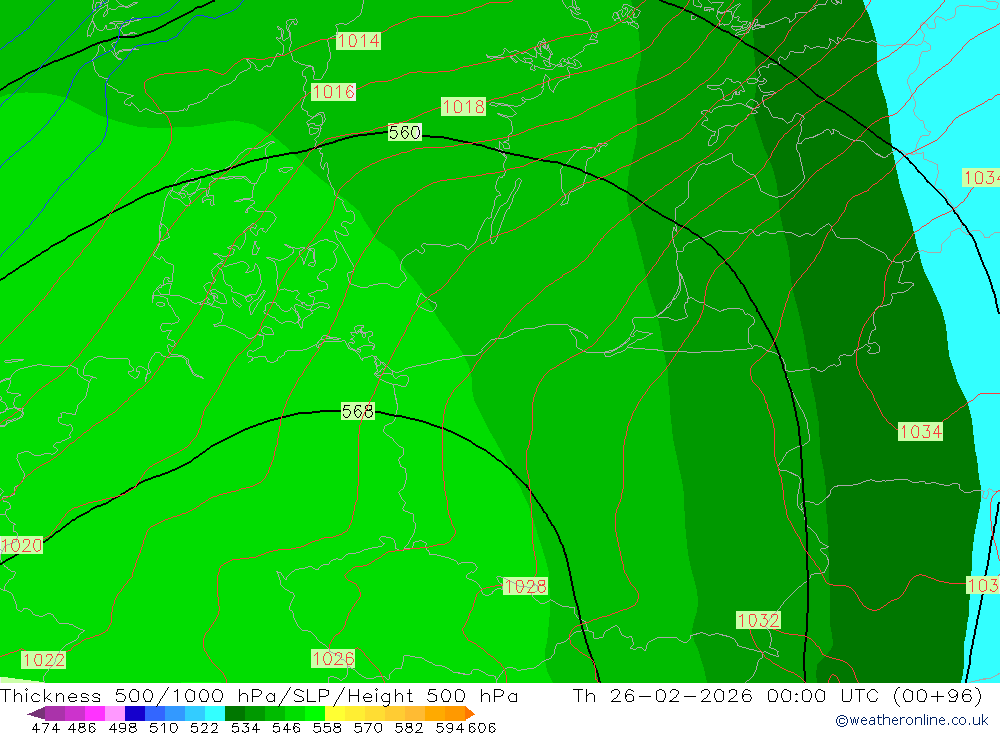Image resolution: width=1000 pixels, height=733 pixels.
Task: Click the 1018 isobar label
Action: (x=464, y=107)
